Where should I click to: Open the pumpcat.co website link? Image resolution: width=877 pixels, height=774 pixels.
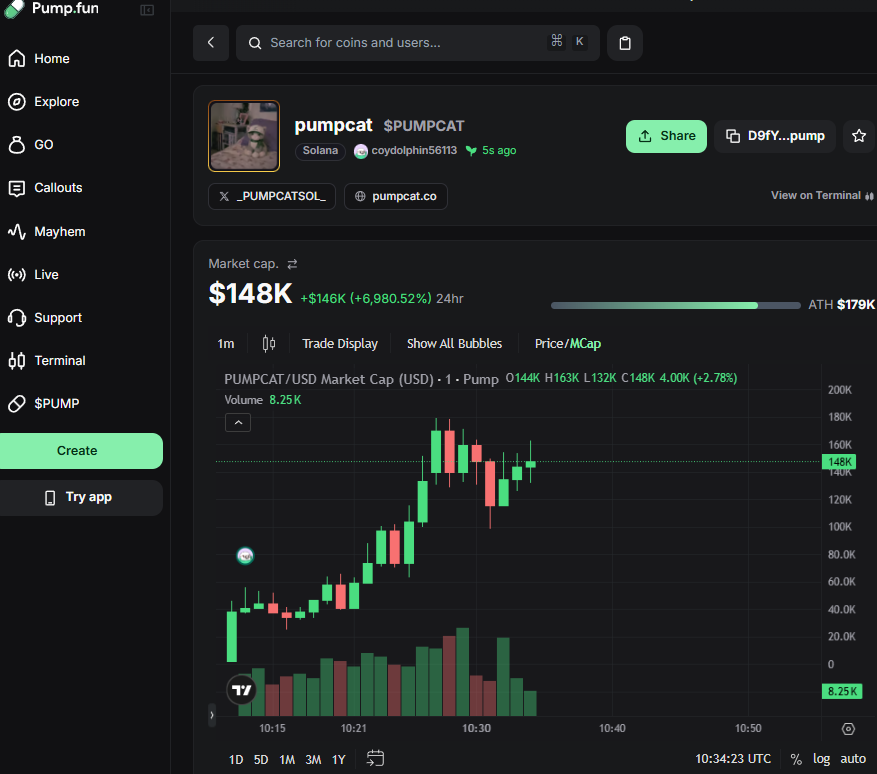tap(395, 196)
